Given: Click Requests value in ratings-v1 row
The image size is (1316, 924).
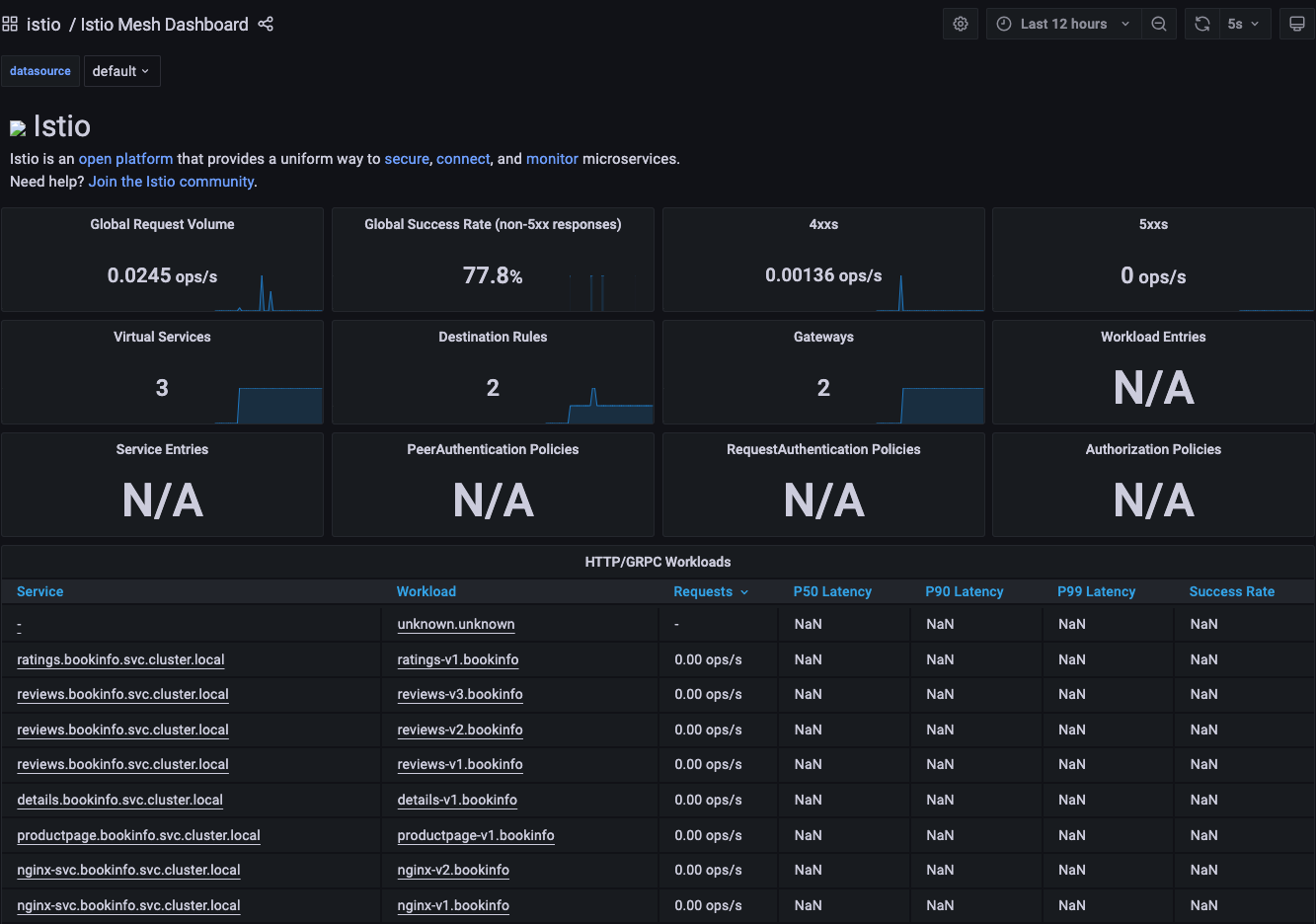Looking at the screenshot, I should point(708,659).
